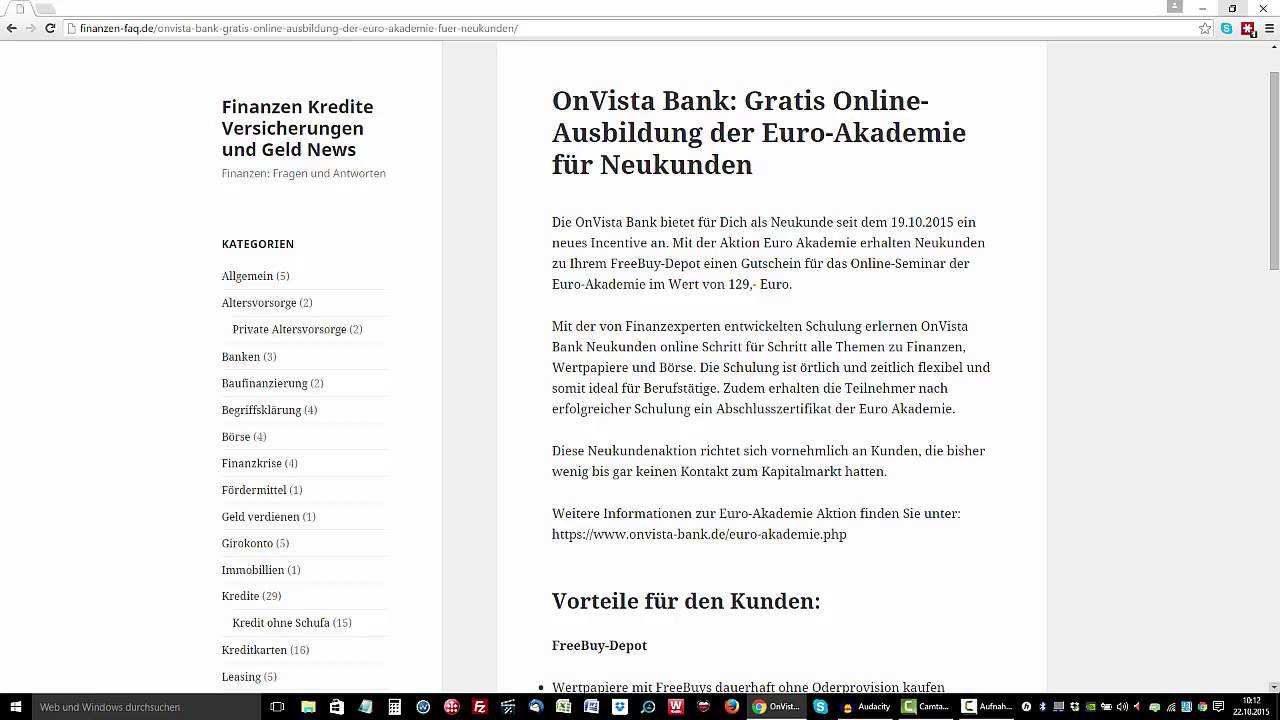The image size is (1280, 720).
Task: Open the Geld verdienen category
Action: [261, 517]
